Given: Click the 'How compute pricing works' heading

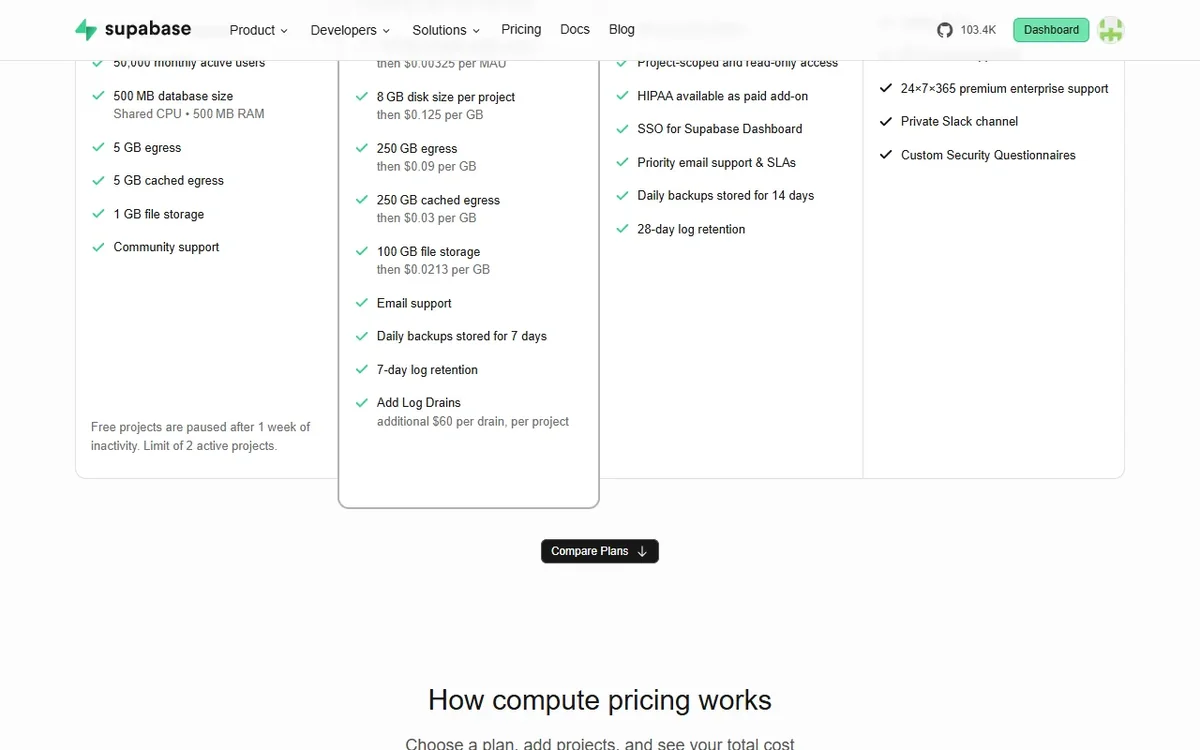Looking at the screenshot, I should click(x=600, y=700).
